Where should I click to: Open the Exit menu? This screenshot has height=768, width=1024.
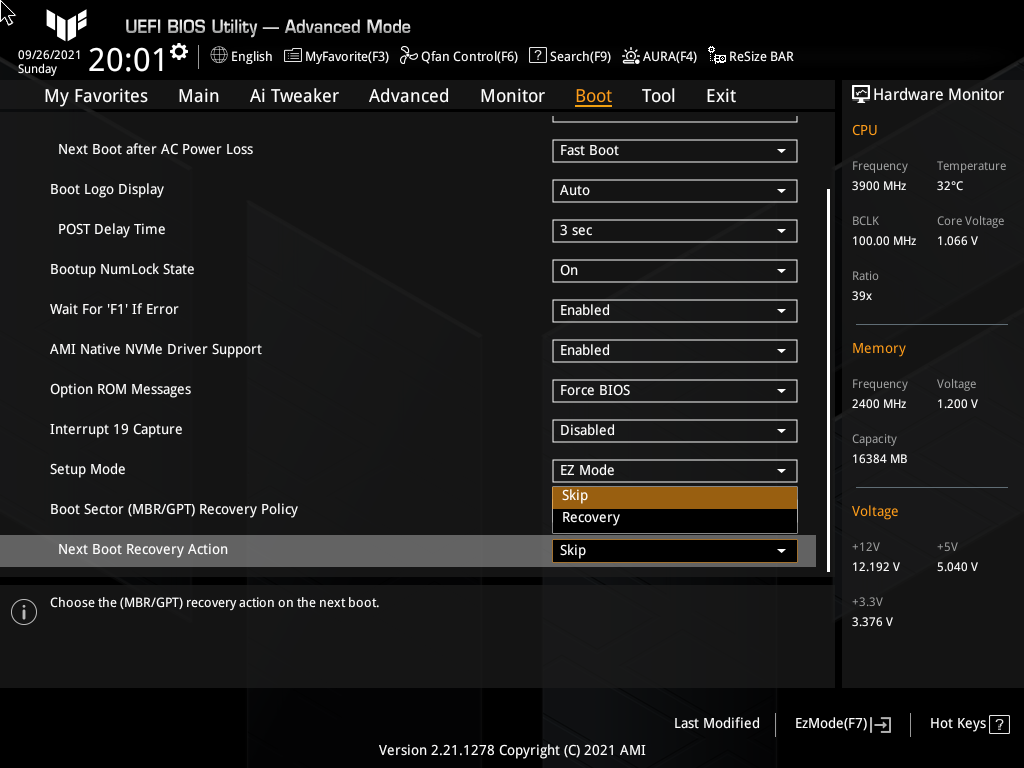click(720, 95)
